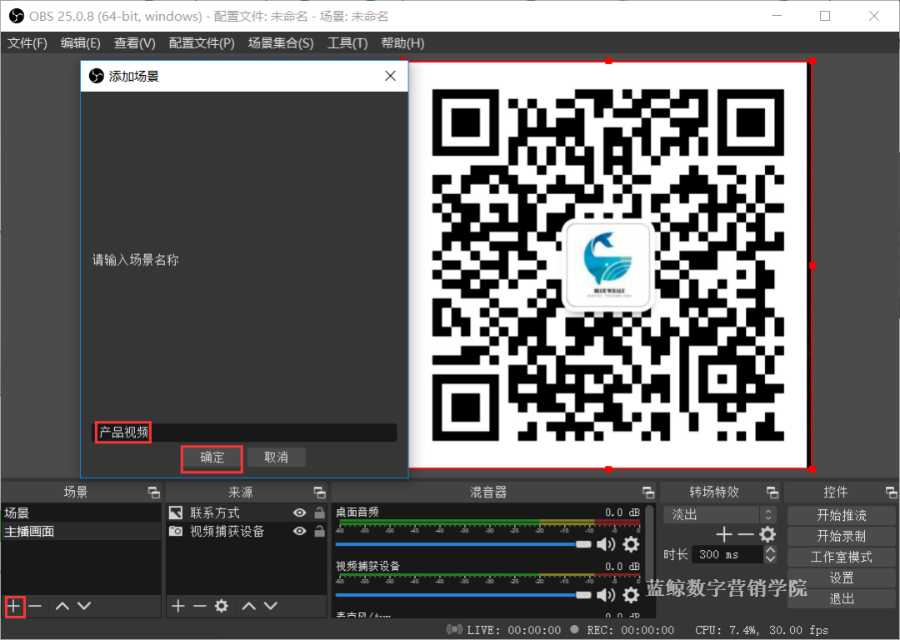Click 开始推流 button
The image size is (900, 640).
coord(841,515)
